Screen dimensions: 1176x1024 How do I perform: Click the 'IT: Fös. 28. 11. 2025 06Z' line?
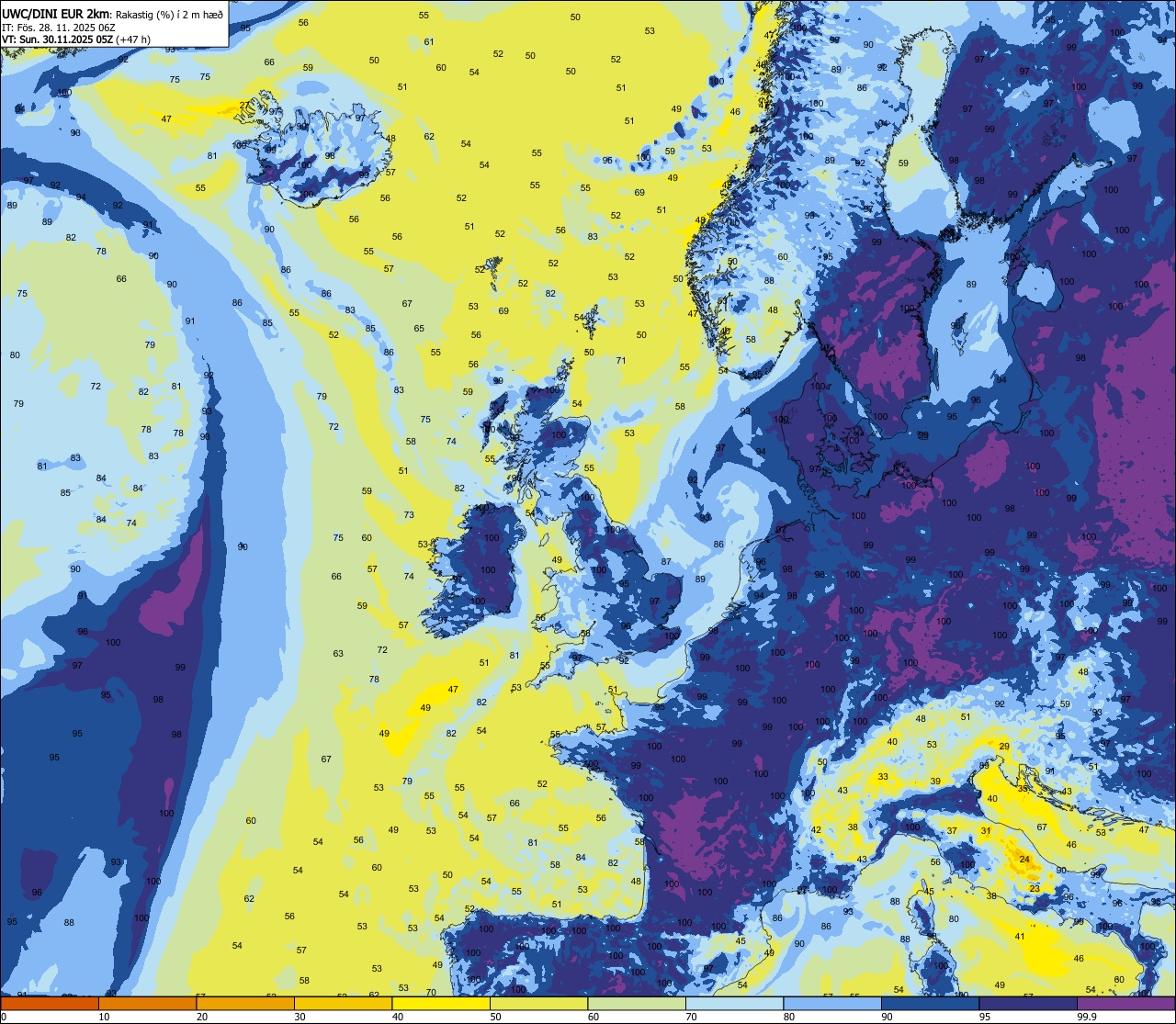coord(58,27)
